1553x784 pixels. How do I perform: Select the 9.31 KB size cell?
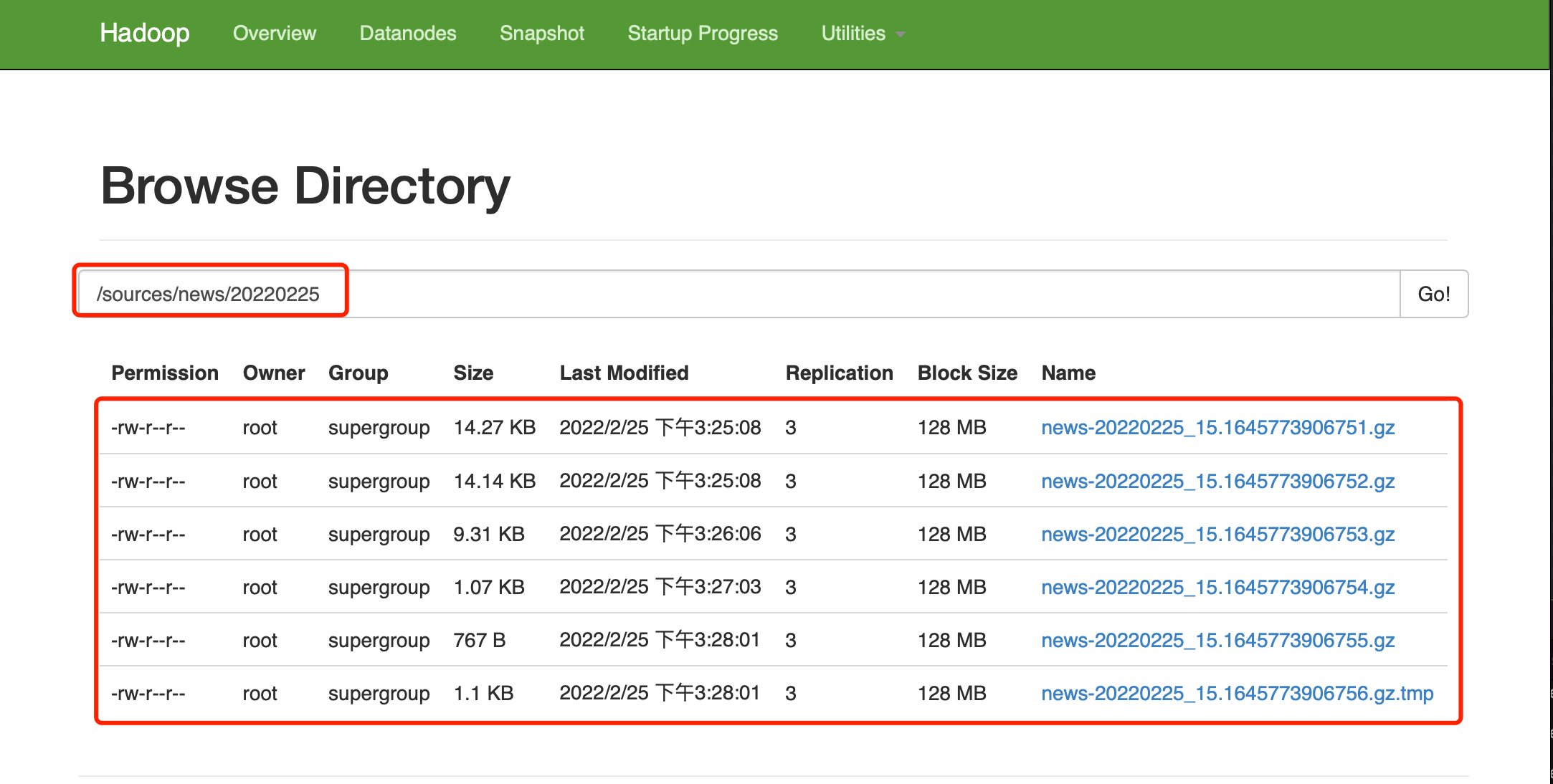click(x=489, y=534)
